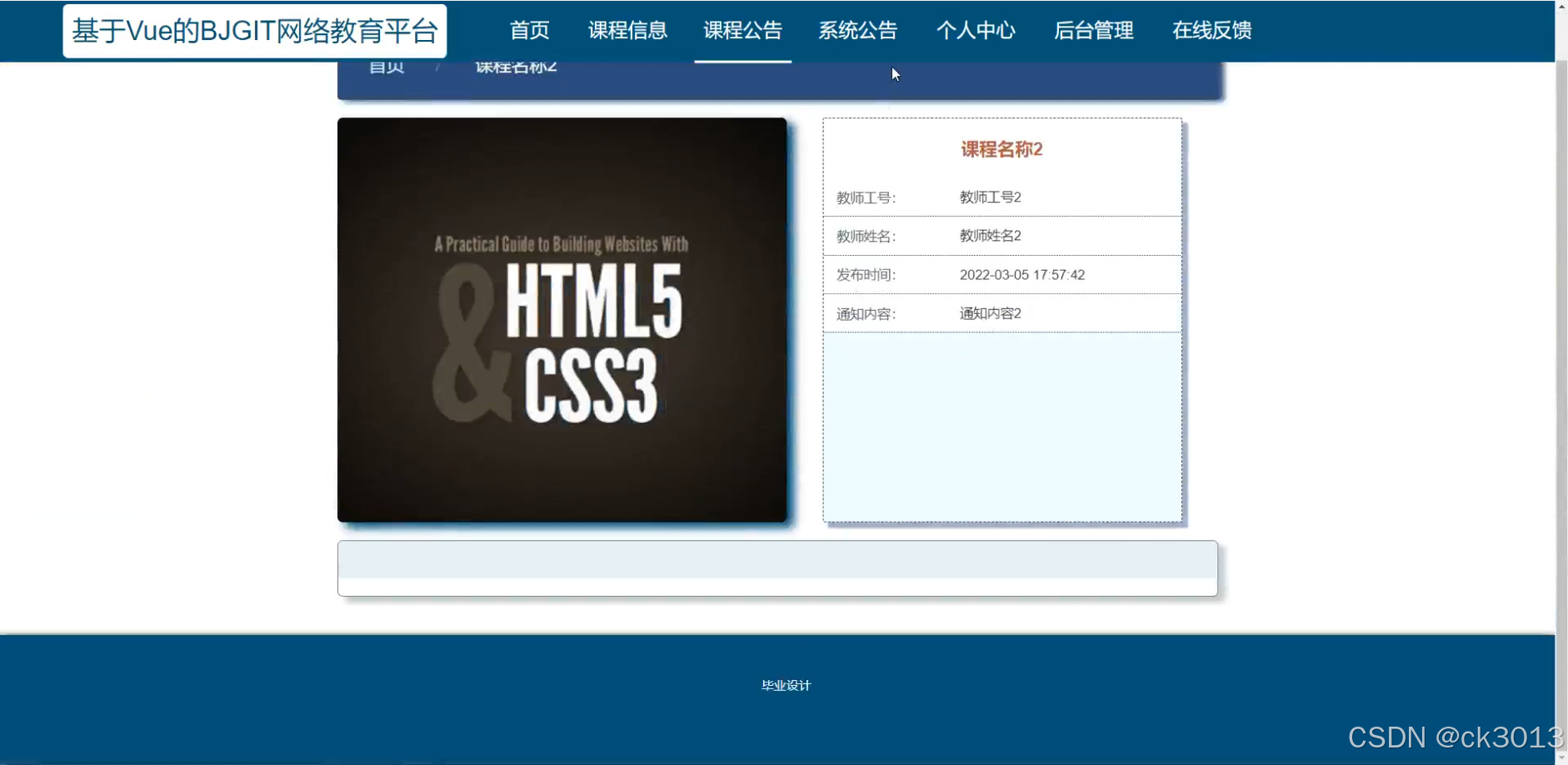Select 课程名称2 in the breadcrumb

point(515,66)
